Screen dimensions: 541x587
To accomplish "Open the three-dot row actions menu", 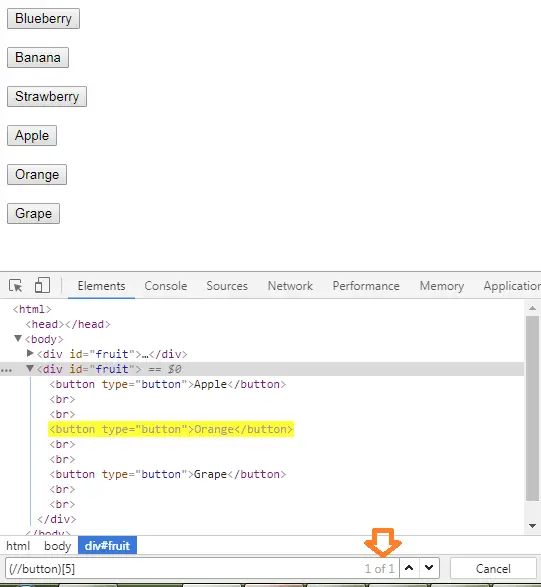I will coord(6,370).
